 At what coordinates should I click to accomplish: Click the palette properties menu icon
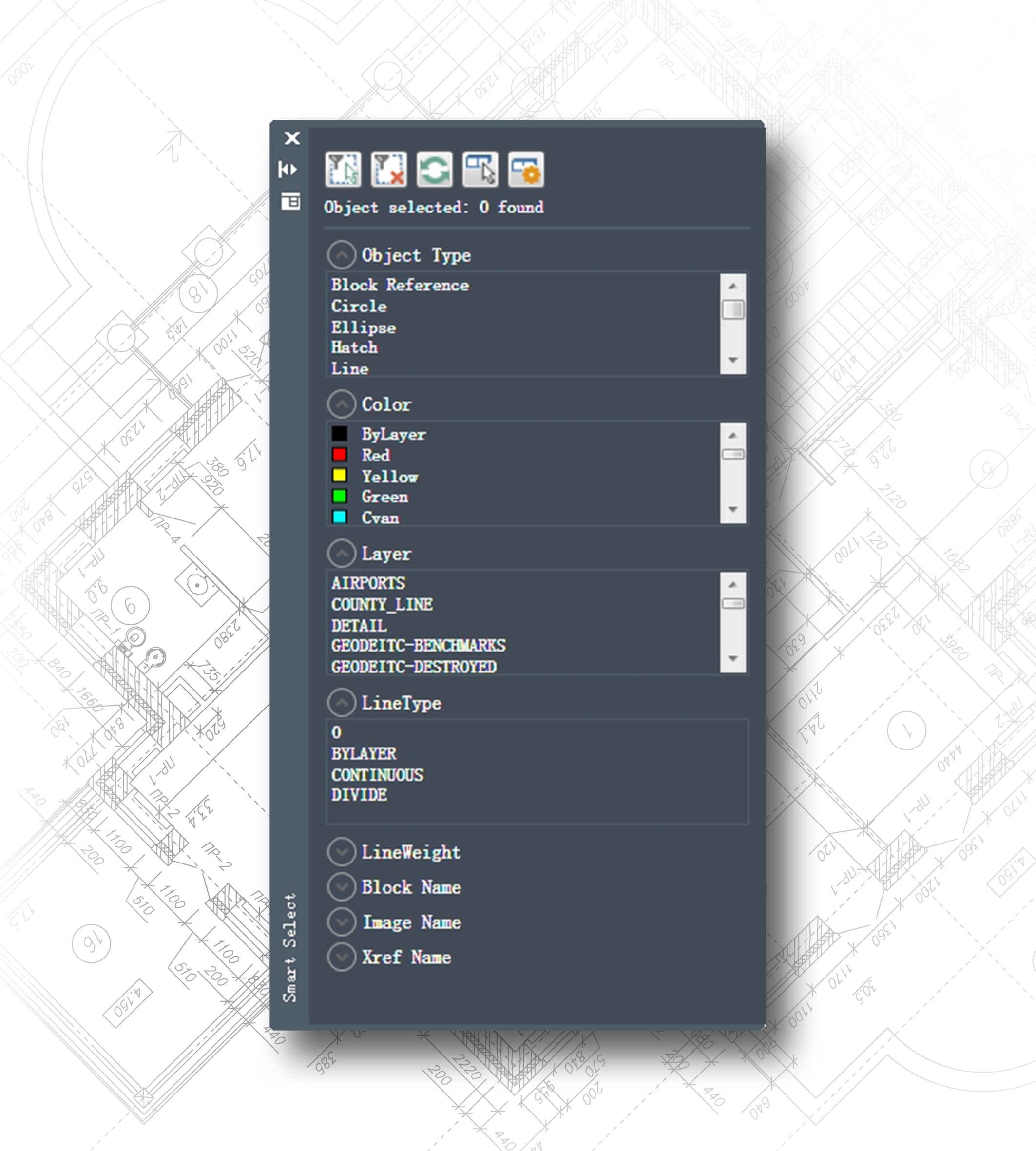(x=290, y=201)
